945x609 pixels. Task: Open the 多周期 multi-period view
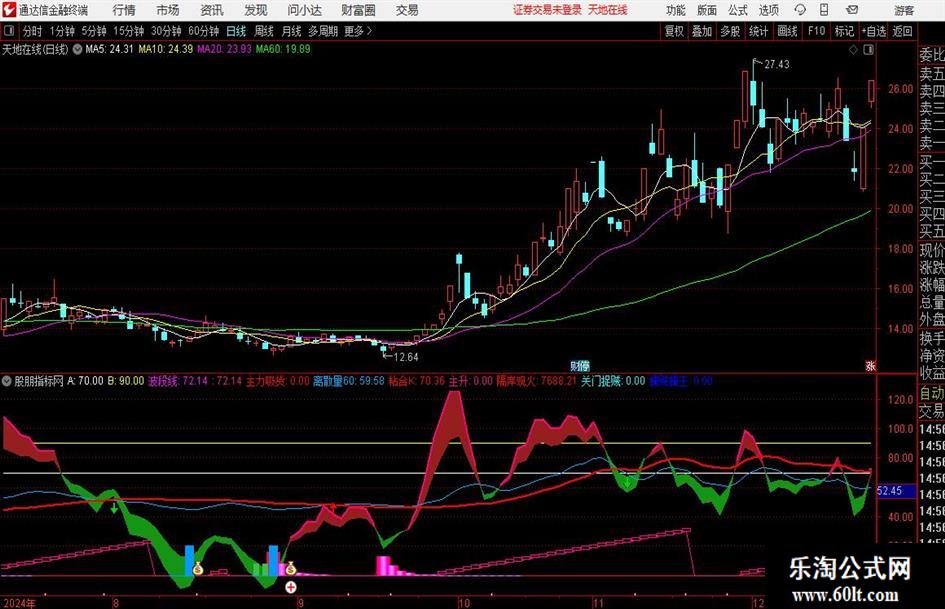[322, 31]
